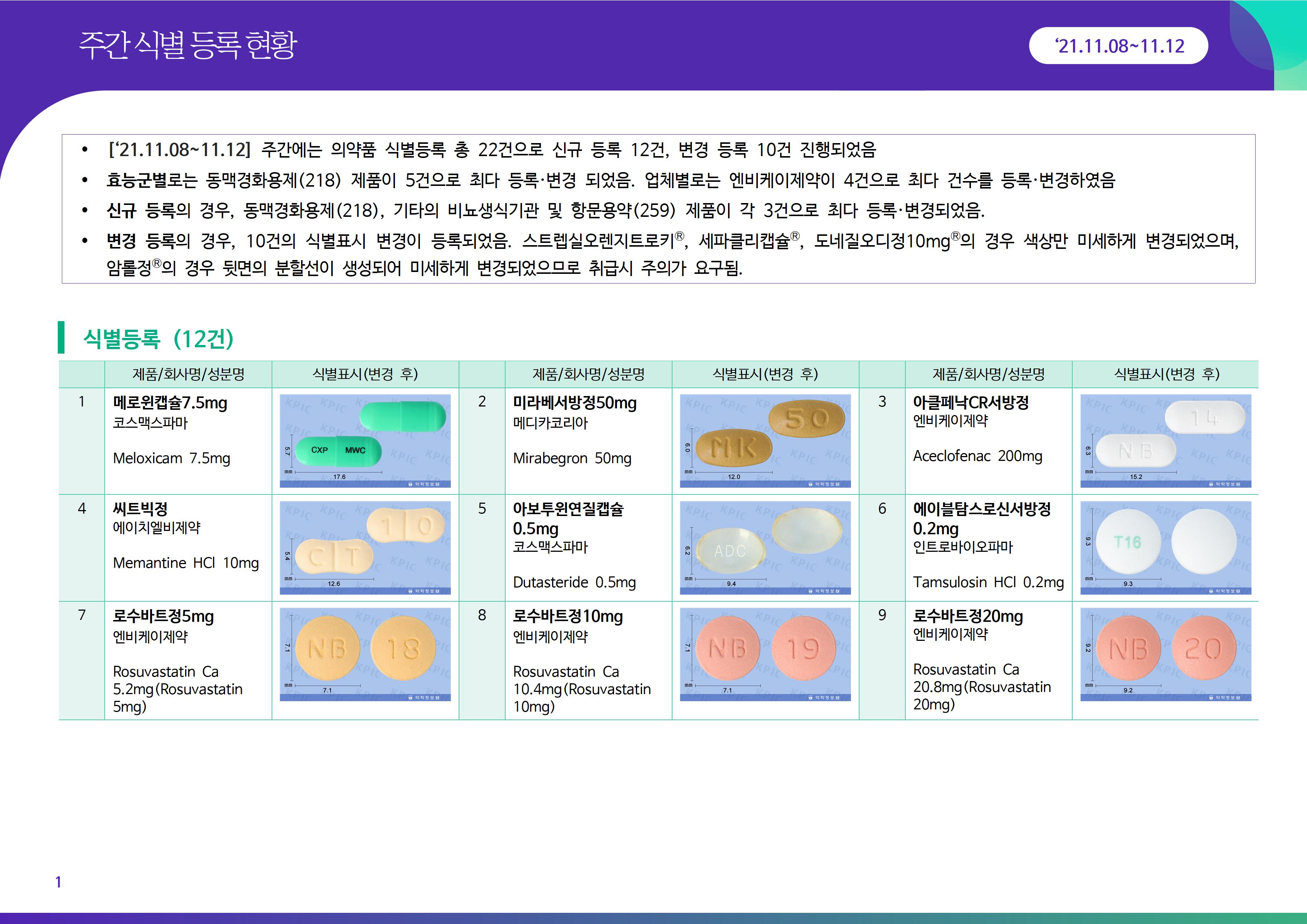
Task: Click the NB 18 yellow tablet image
Action: pos(365,654)
